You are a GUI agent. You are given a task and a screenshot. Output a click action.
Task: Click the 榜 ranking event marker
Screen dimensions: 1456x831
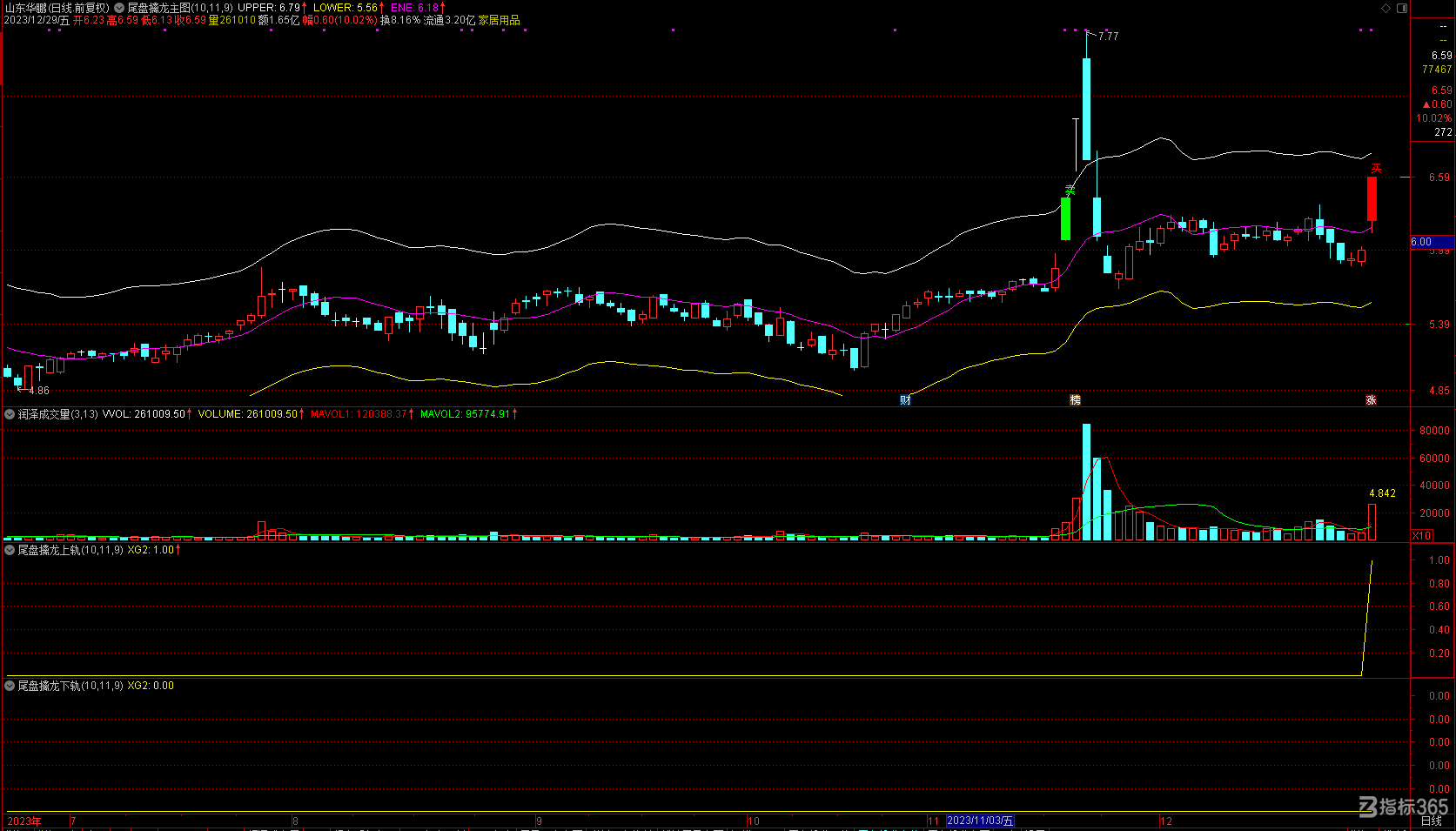coord(1075,400)
